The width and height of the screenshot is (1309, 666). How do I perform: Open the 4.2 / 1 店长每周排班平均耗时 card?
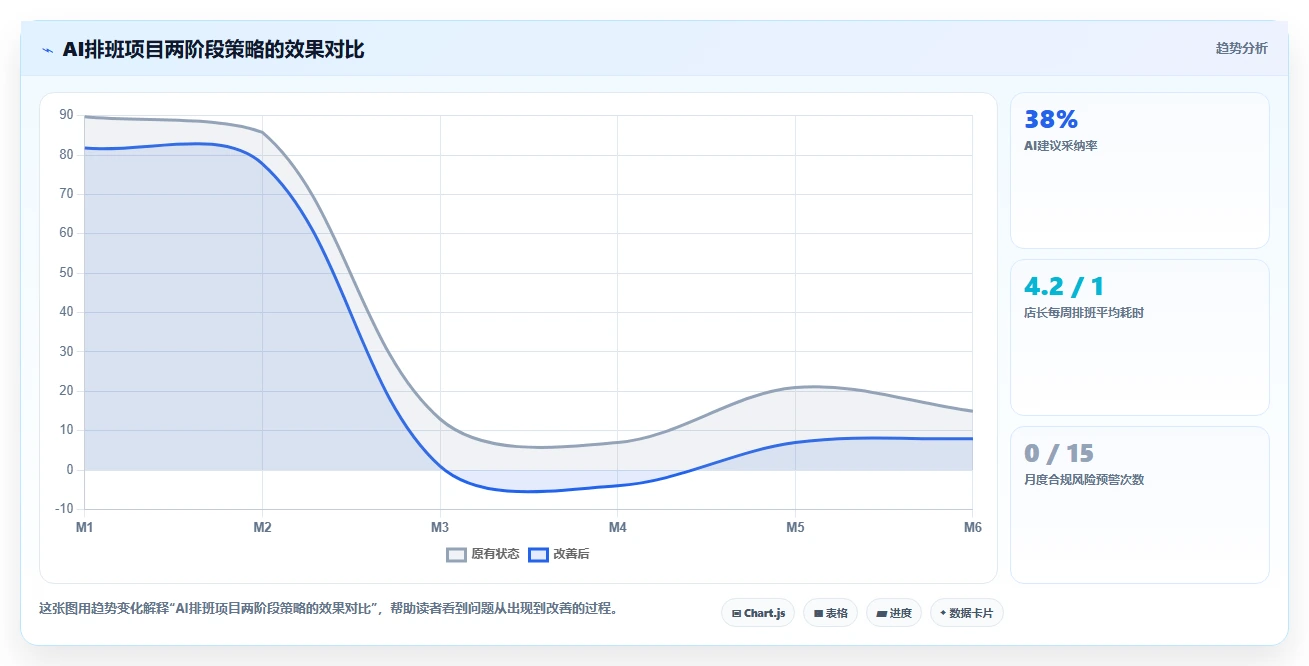coord(1140,337)
